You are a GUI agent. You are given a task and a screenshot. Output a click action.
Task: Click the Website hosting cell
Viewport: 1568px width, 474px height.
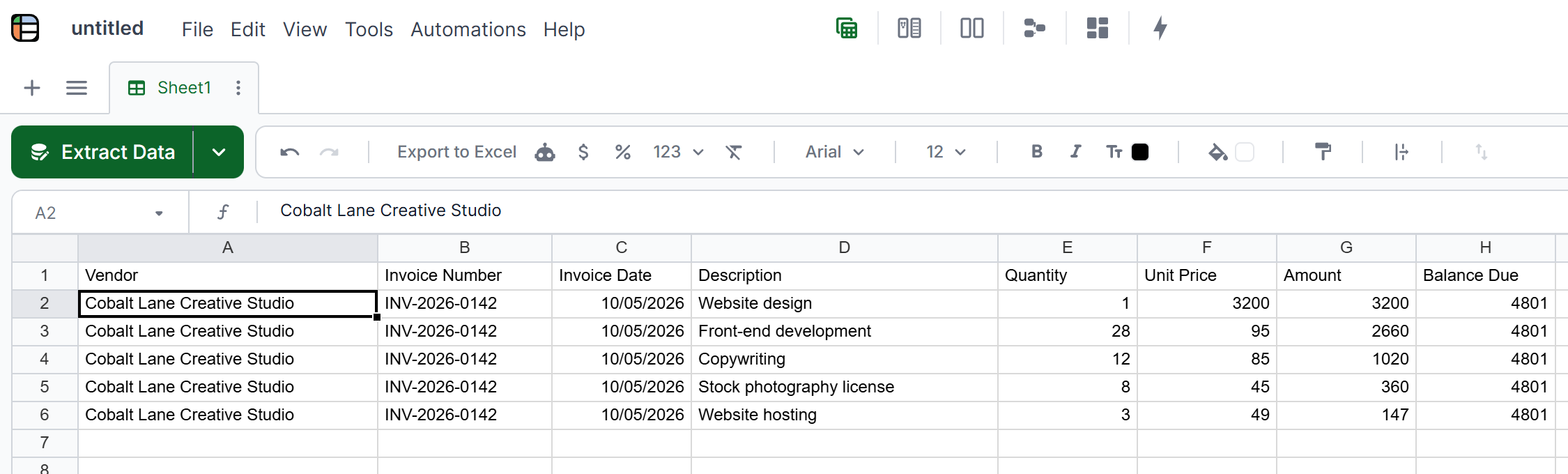[845, 415]
